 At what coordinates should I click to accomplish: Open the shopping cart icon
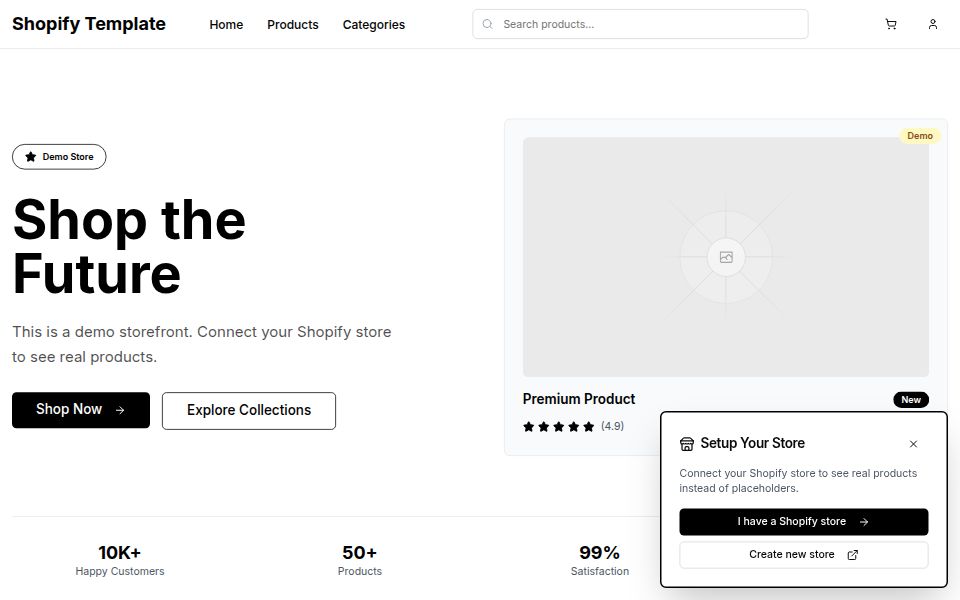click(890, 24)
